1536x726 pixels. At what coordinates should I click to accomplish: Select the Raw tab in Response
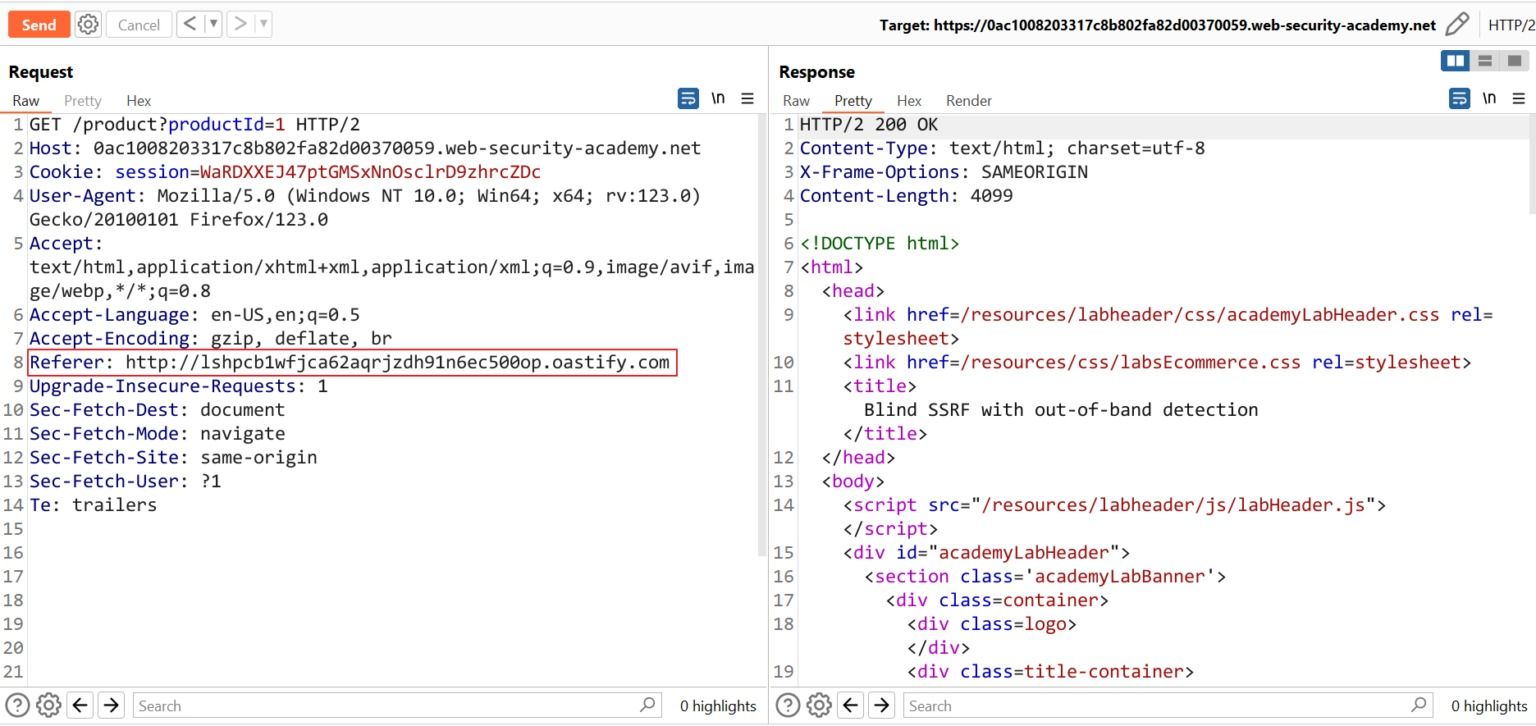796,100
